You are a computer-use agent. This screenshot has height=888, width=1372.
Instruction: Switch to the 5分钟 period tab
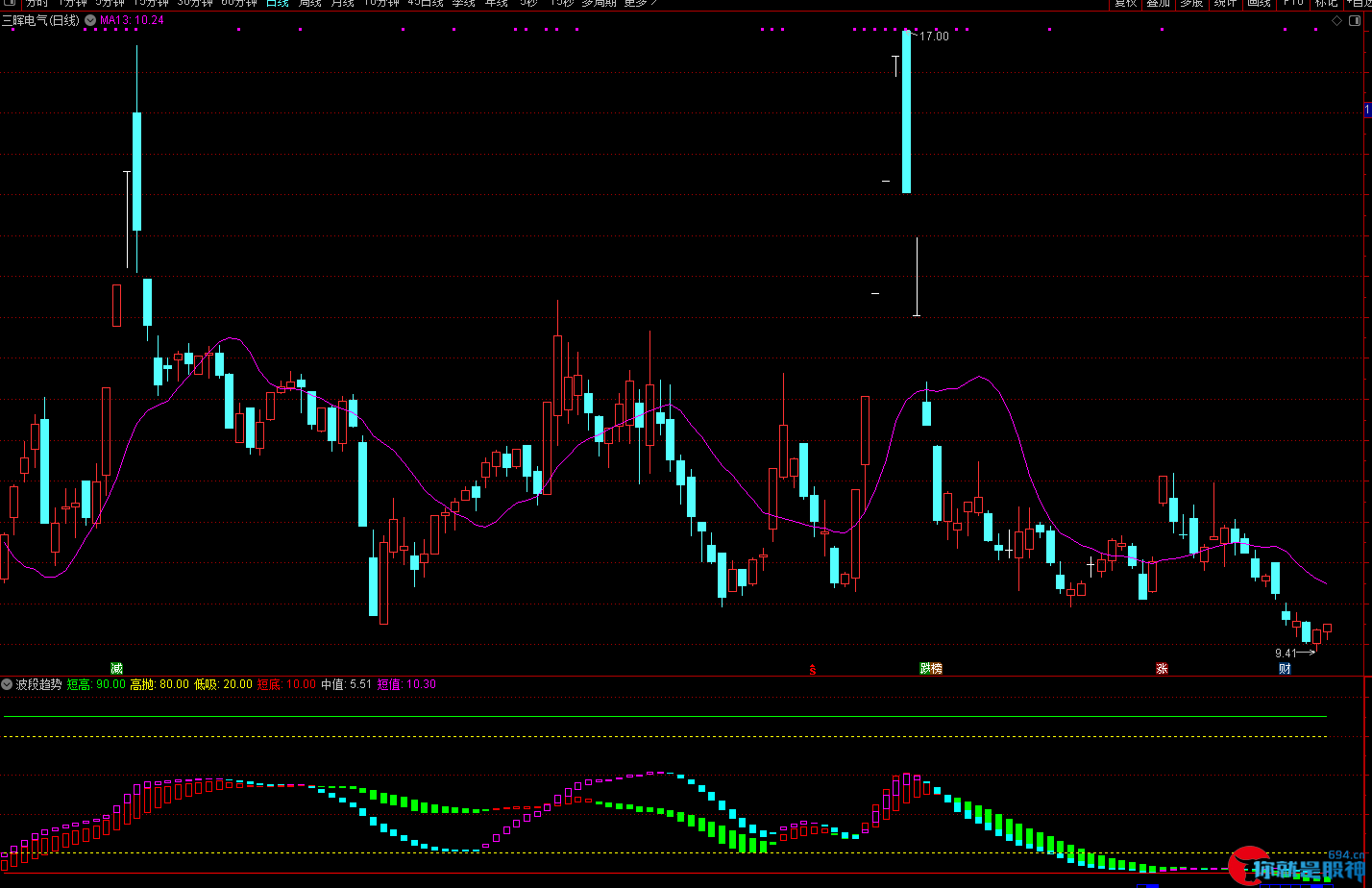[110, 3]
